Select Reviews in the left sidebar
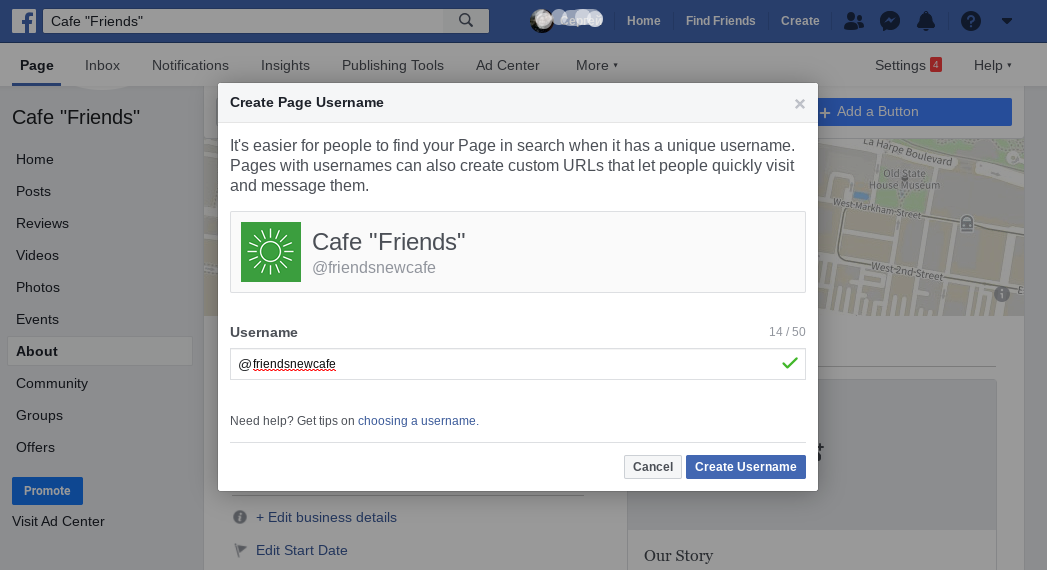This screenshot has height=570, width=1047. (x=42, y=223)
